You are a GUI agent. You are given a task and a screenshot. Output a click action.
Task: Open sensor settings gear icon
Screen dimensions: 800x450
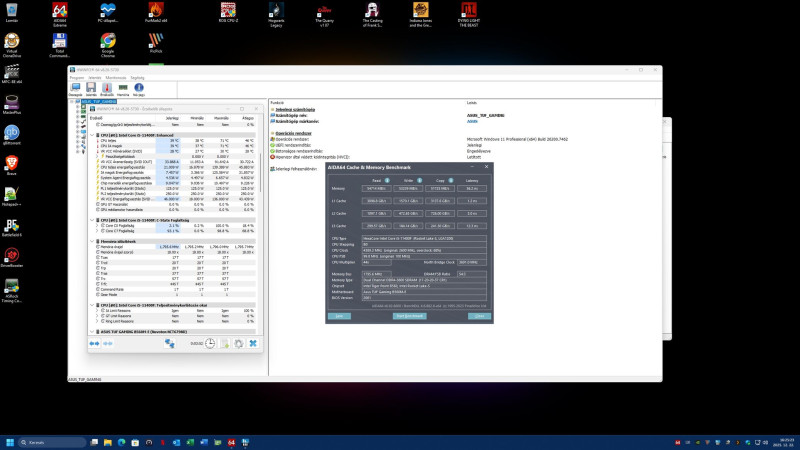coord(239,344)
